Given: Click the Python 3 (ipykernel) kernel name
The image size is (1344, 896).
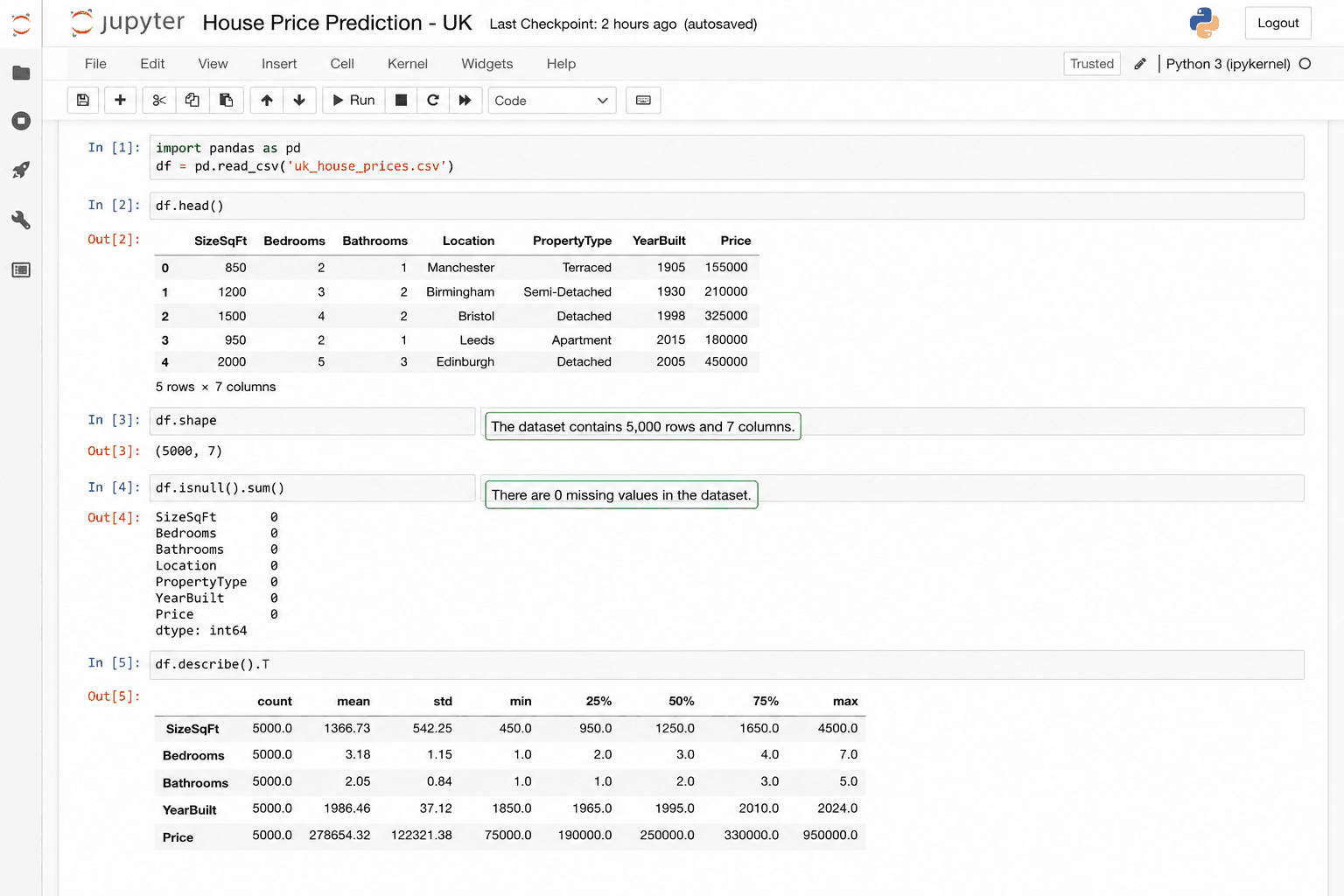Looking at the screenshot, I should pyautogui.click(x=1228, y=64).
